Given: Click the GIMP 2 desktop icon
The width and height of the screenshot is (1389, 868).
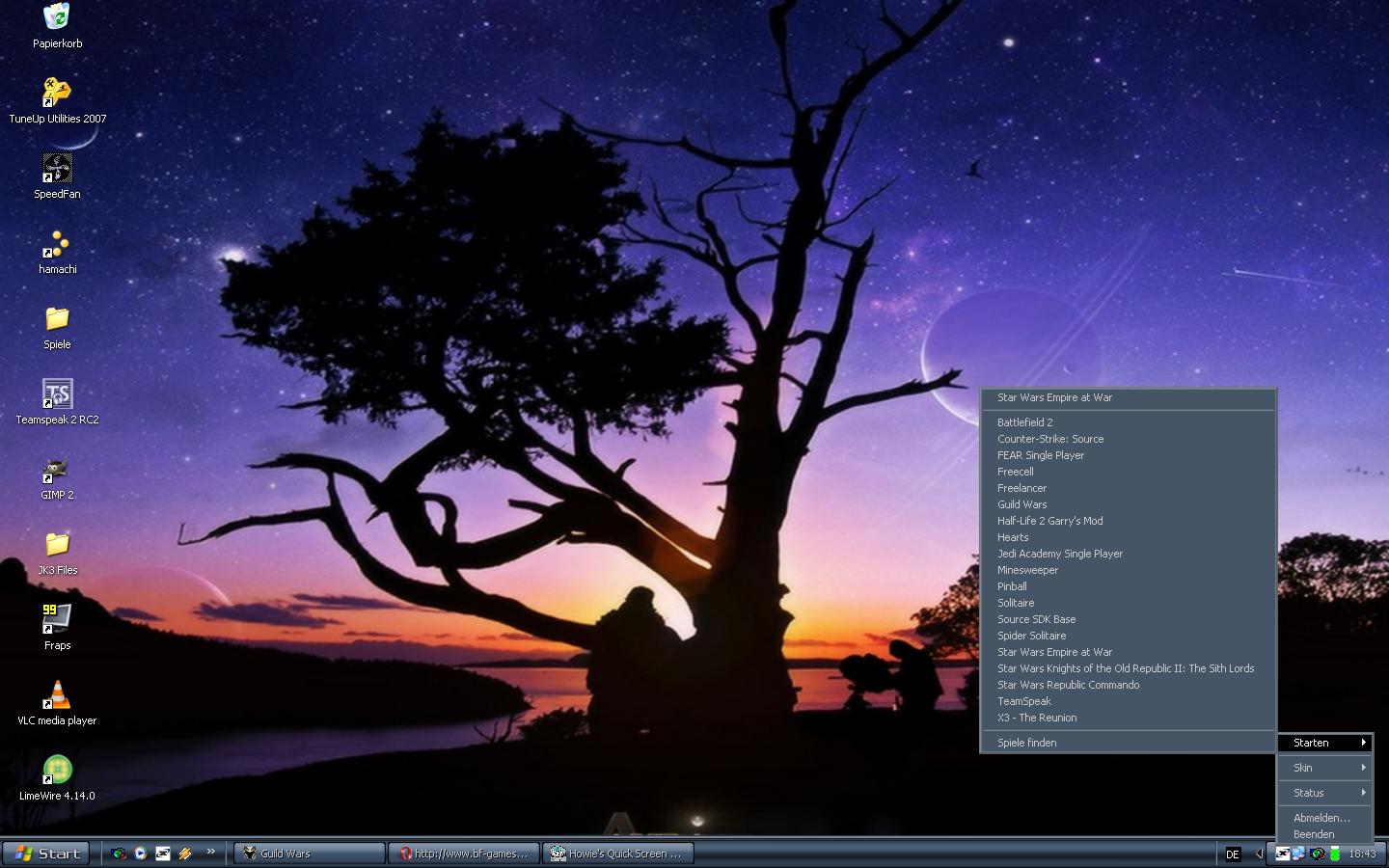Looking at the screenshot, I should [x=57, y=469].
